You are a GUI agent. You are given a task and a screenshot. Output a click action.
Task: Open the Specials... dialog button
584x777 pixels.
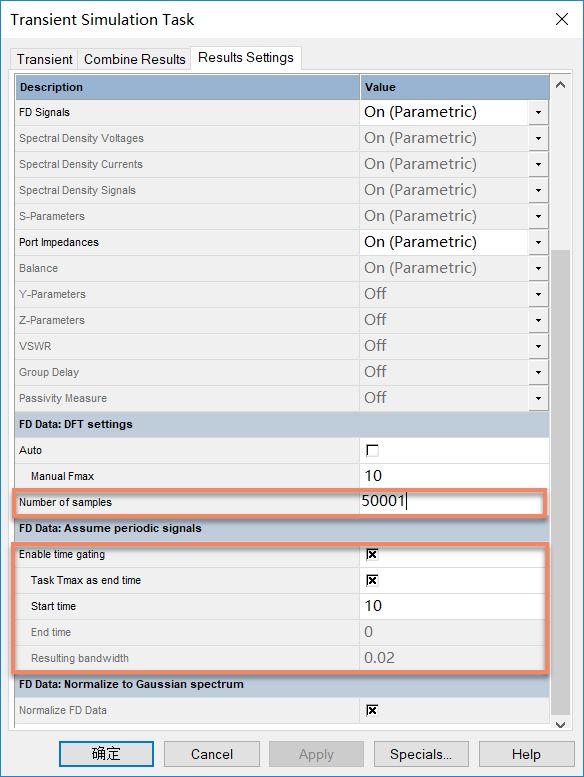421,754
